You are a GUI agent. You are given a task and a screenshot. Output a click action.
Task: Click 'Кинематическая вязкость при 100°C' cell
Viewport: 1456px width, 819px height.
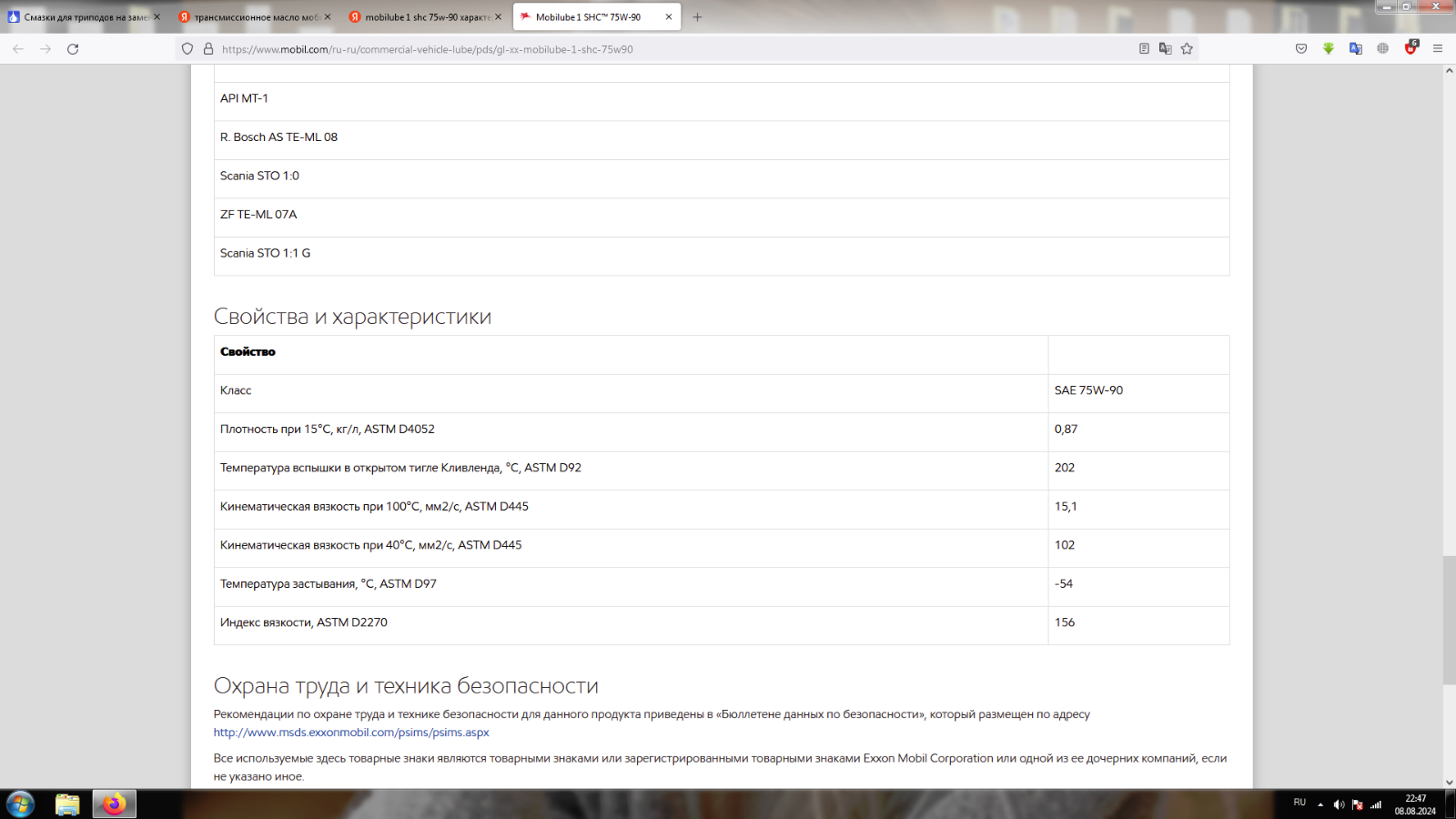[x=632, y=510]
